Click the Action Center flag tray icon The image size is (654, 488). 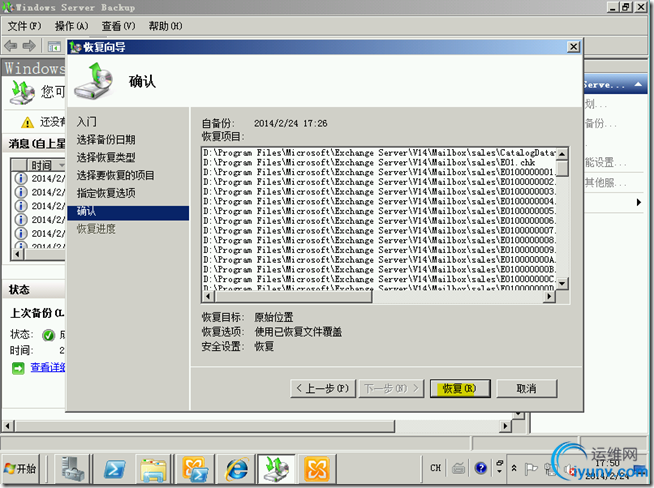coord(531,469)
